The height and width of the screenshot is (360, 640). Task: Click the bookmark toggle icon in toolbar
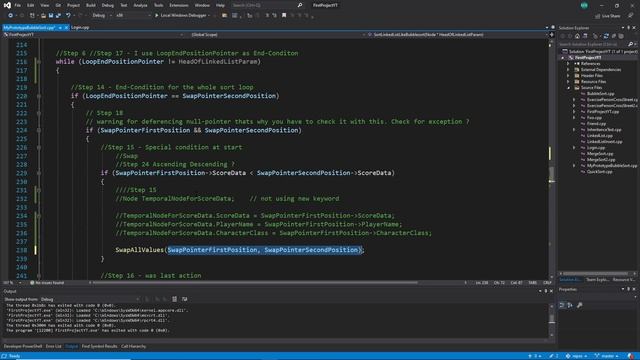(x=284, y=16)
